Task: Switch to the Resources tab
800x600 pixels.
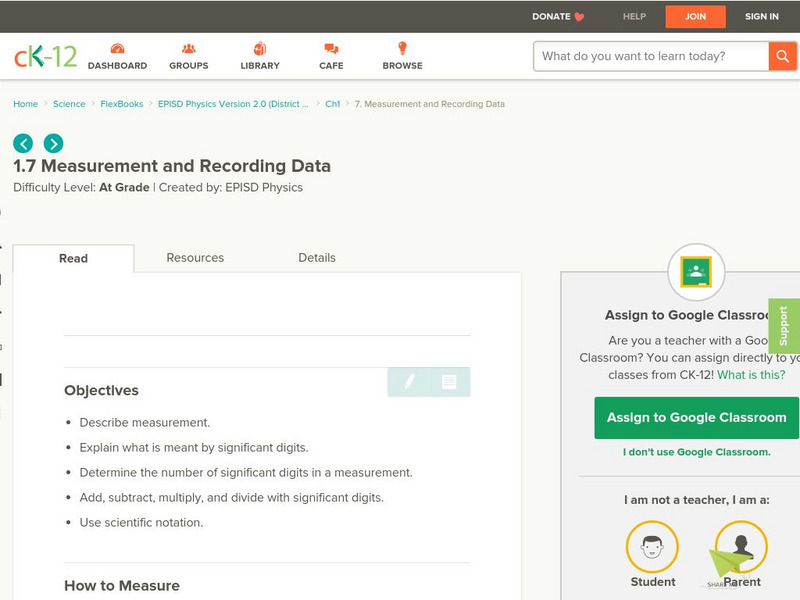Action: (x=194, y=258)
